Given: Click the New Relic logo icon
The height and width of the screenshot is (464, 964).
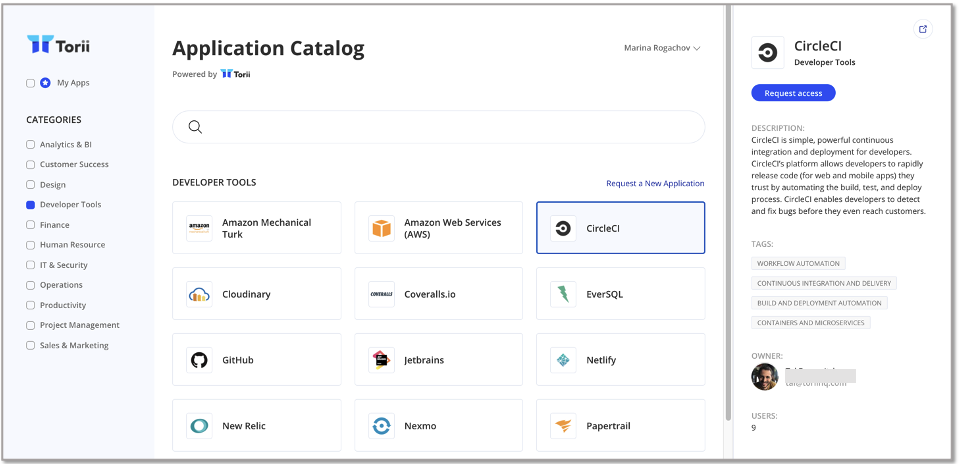Looking at the screenshot, I should [199, 426].
